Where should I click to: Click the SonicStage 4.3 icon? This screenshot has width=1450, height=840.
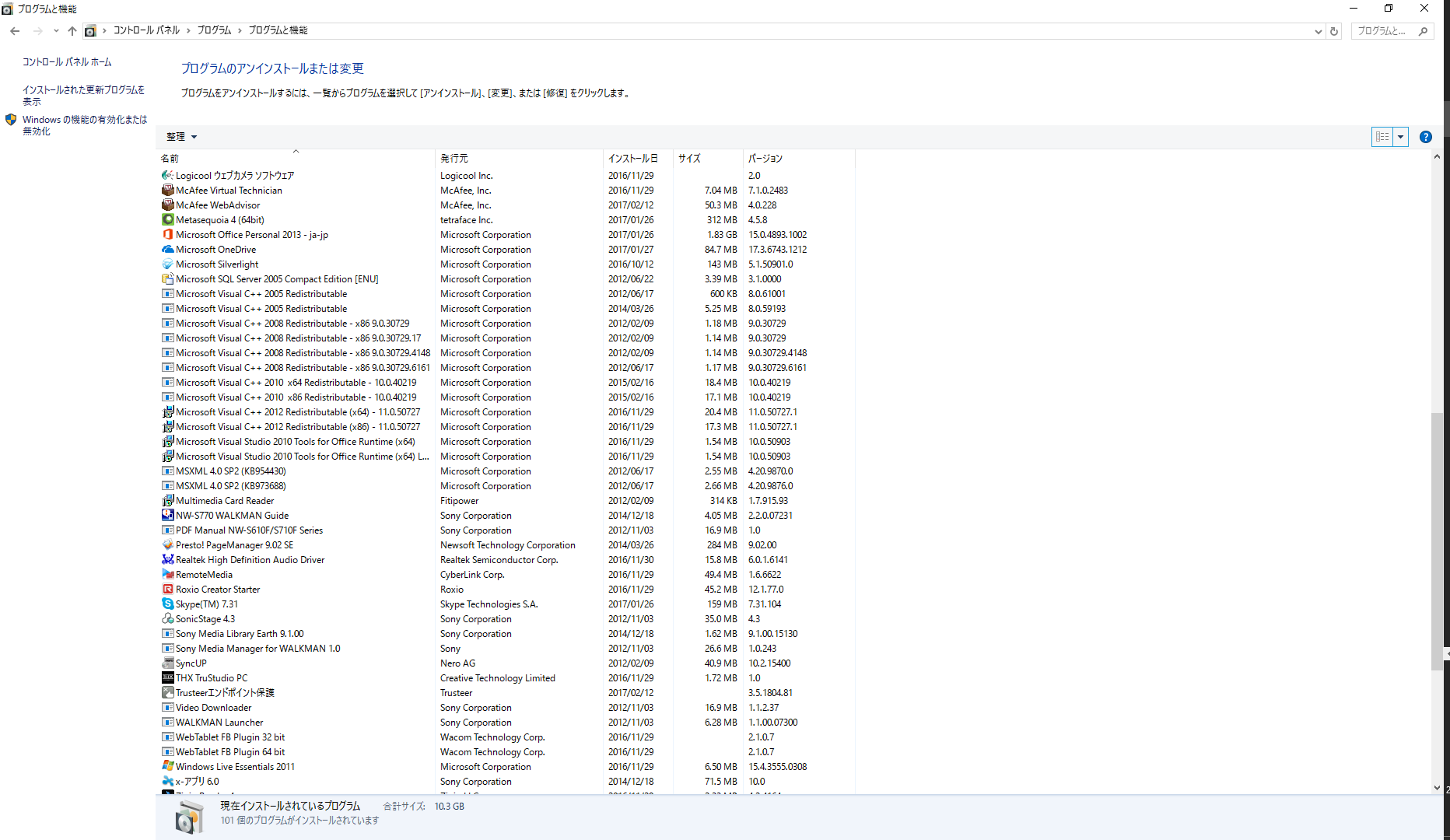167,619
